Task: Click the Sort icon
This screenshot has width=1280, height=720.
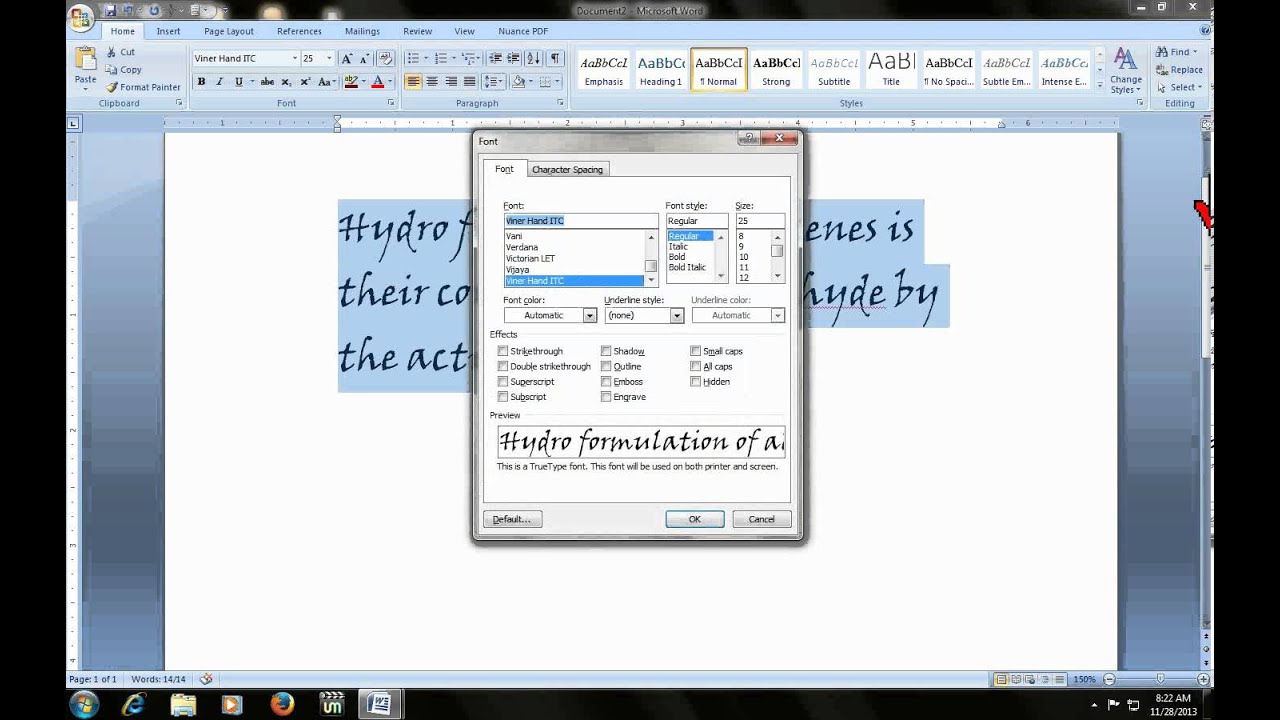Action: coord(534,58)
